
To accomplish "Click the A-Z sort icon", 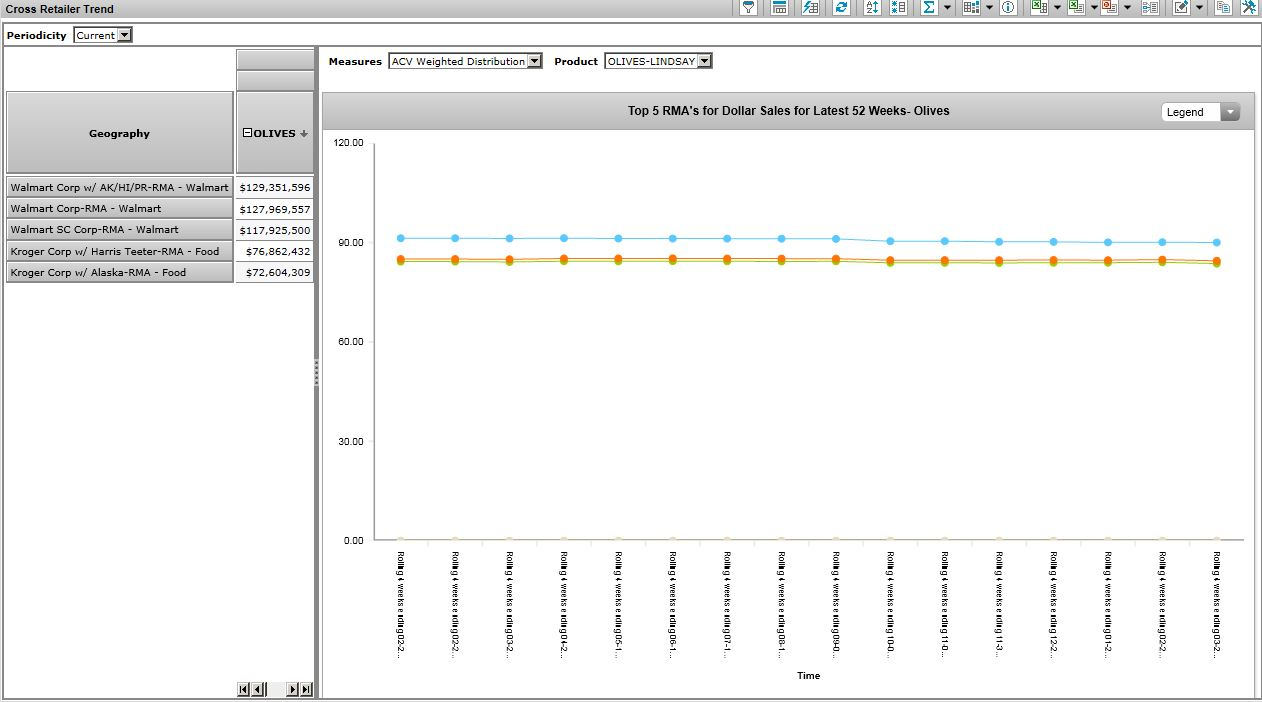I will point(872,8).
